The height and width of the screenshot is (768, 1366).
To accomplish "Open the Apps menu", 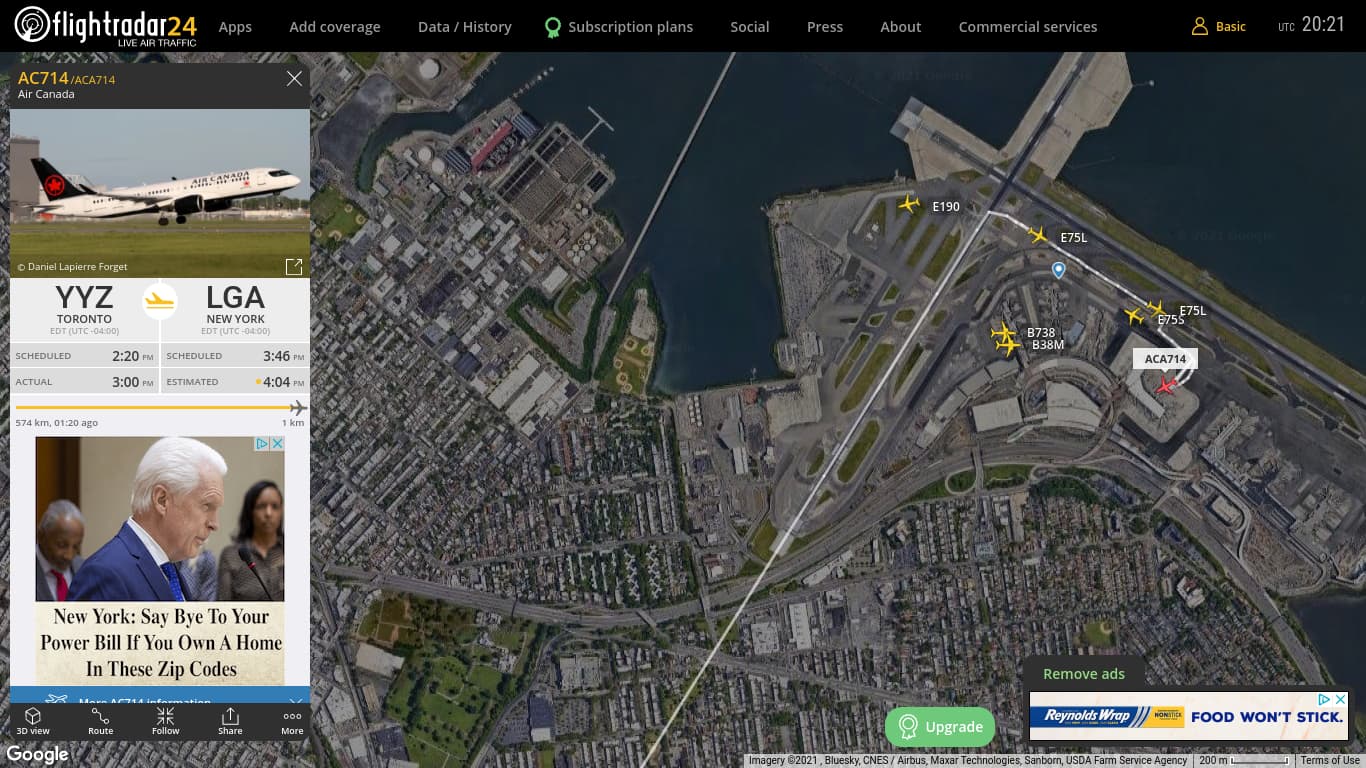I will [235, 27].
